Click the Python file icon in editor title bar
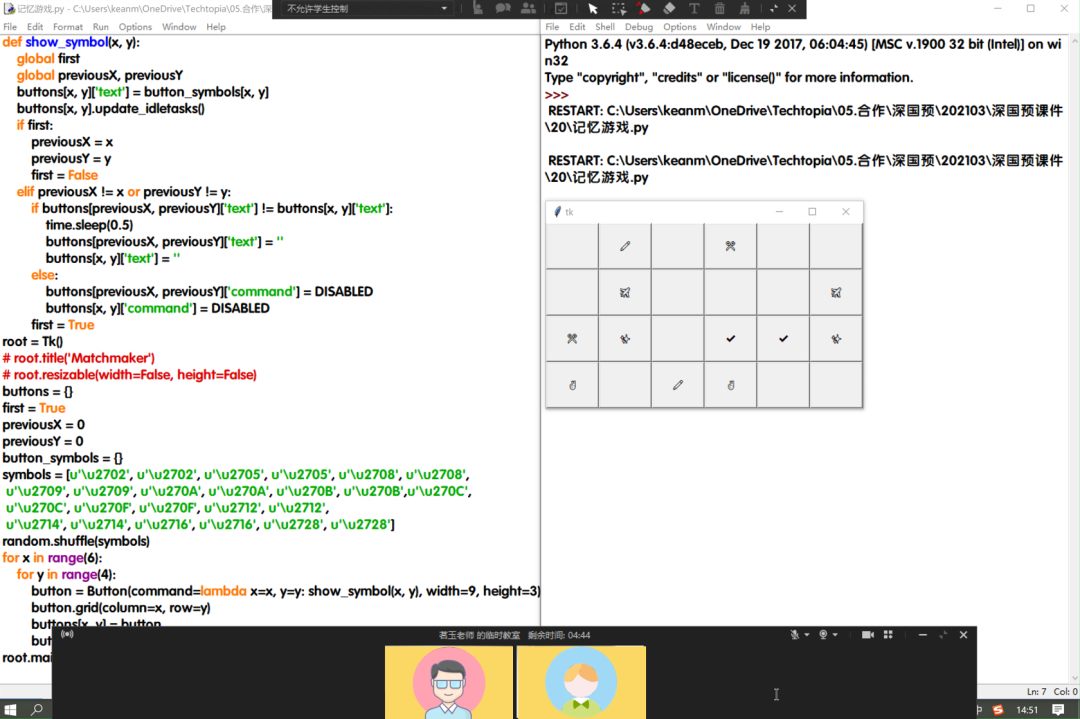Viewport: 1080px width, 719px height. (x=9, y=8)
